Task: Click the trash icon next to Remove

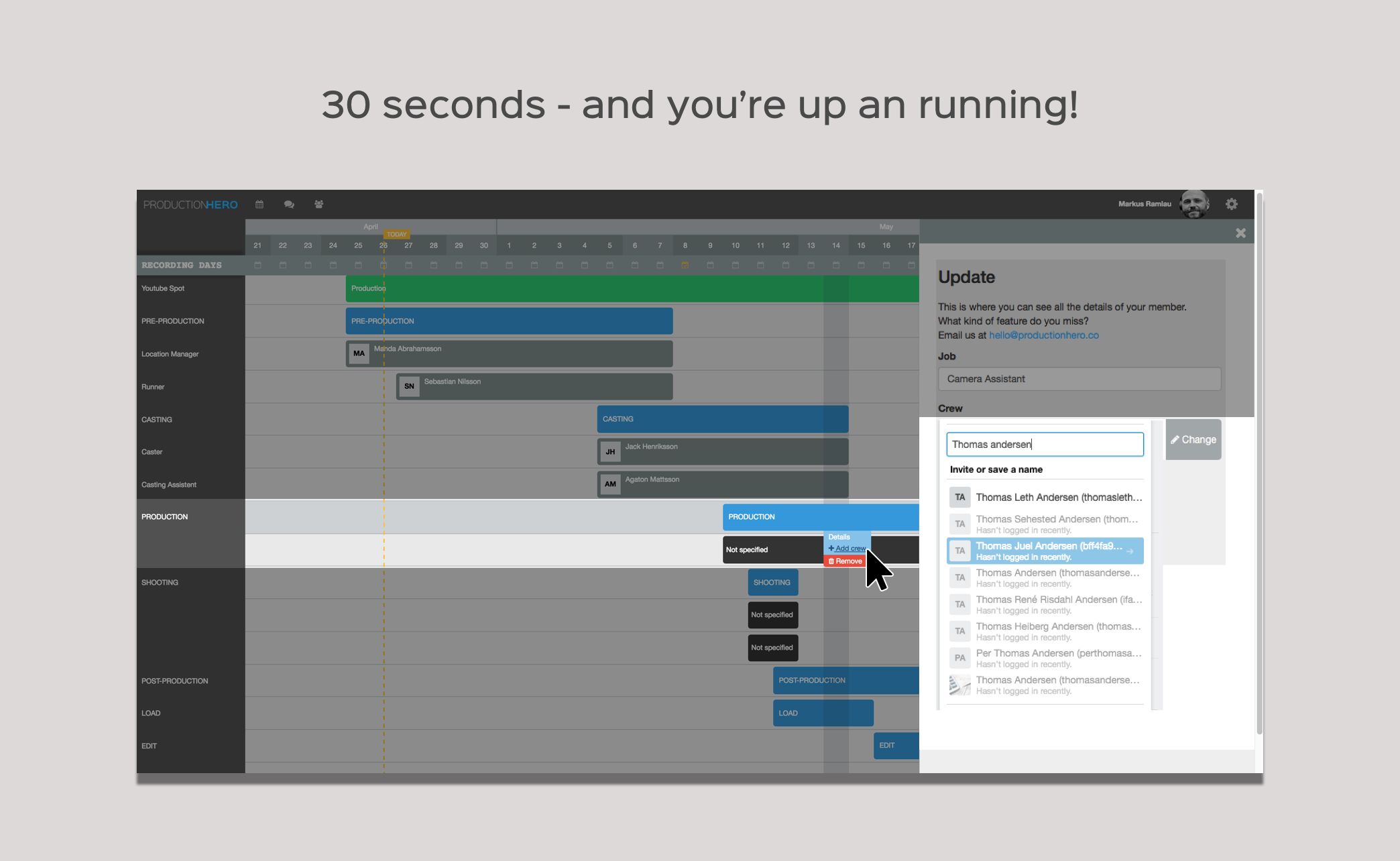Action: [x=831, y=561]
